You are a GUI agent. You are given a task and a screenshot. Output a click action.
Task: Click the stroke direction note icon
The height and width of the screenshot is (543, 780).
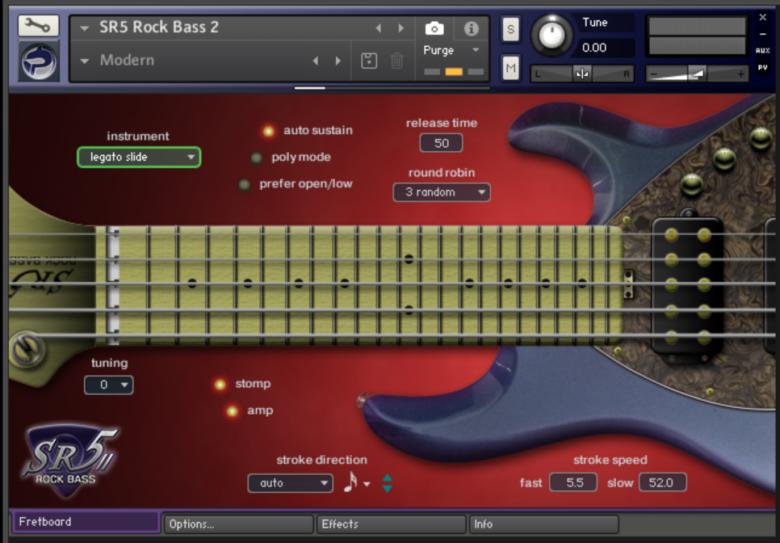[x=351, y=482]
